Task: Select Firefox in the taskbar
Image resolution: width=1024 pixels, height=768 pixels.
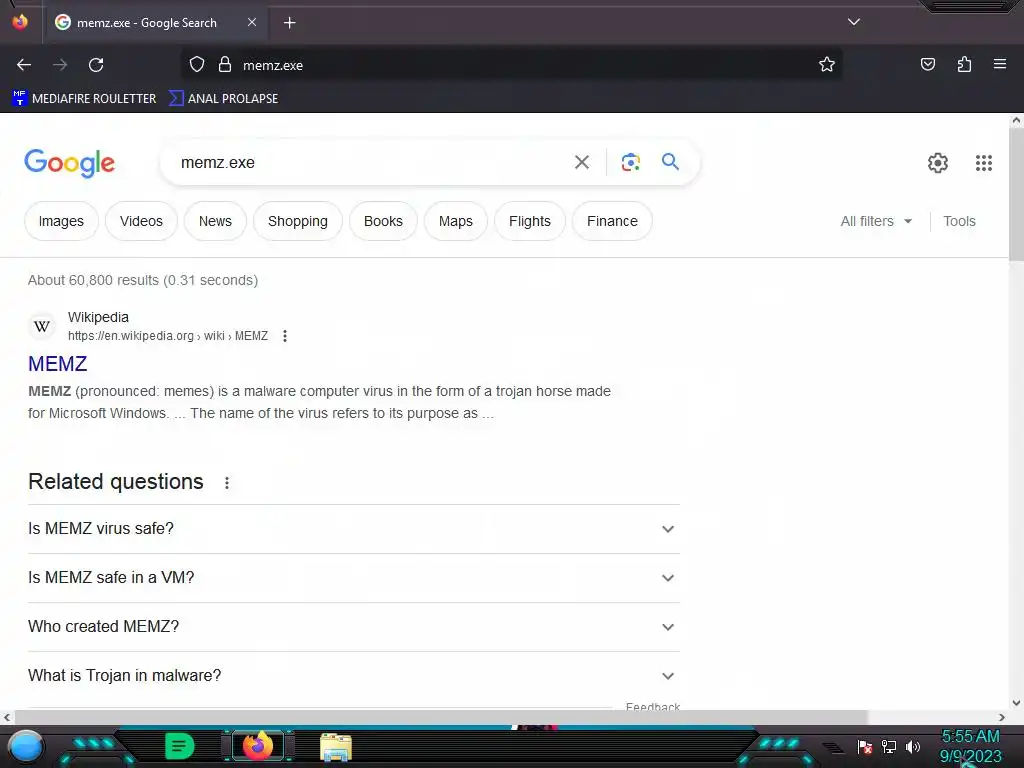Action: coord(258,746)
